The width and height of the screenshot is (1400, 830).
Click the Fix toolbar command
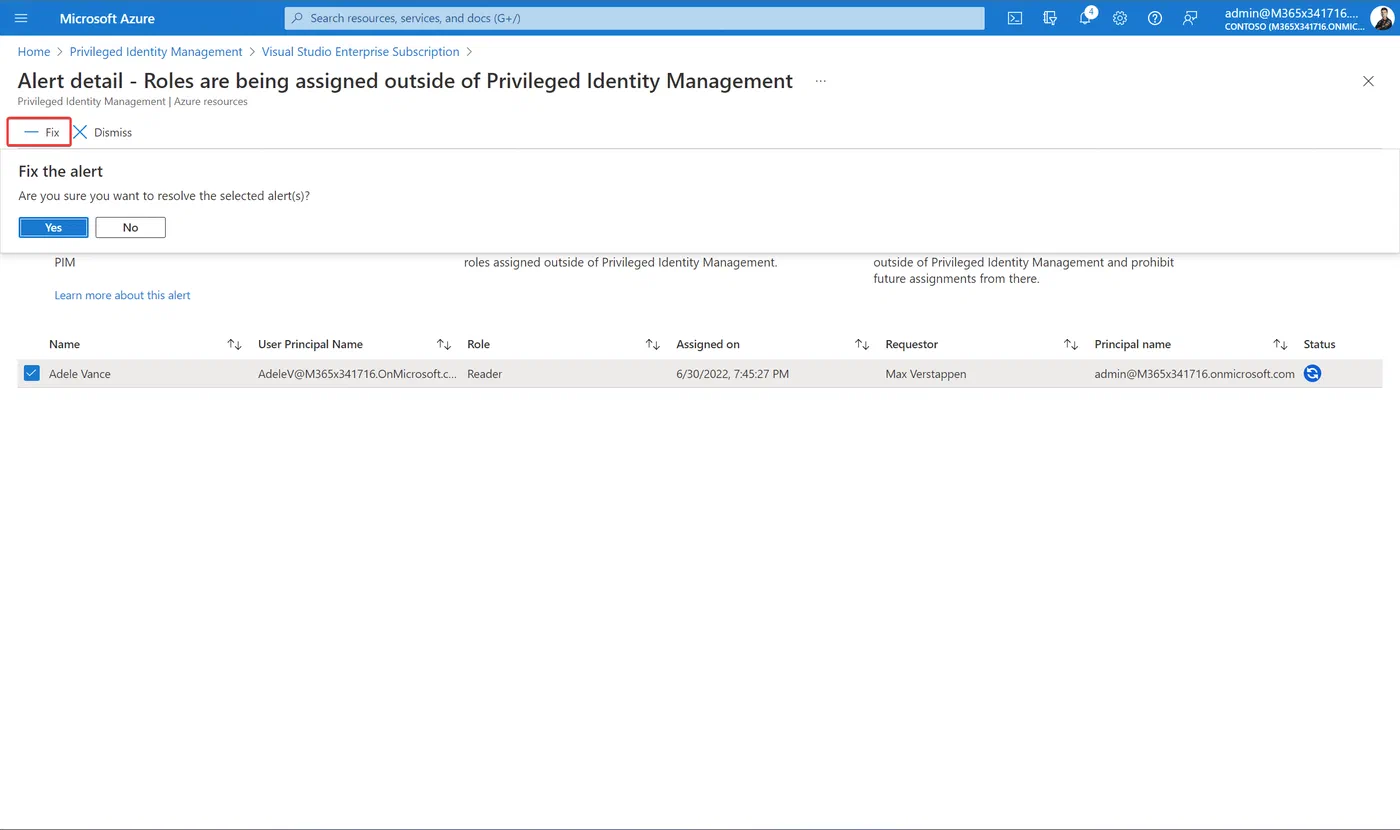40,132
